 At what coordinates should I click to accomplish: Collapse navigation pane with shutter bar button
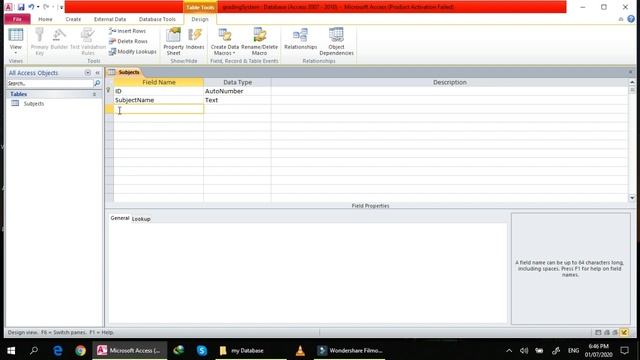(x=98, y=73)
